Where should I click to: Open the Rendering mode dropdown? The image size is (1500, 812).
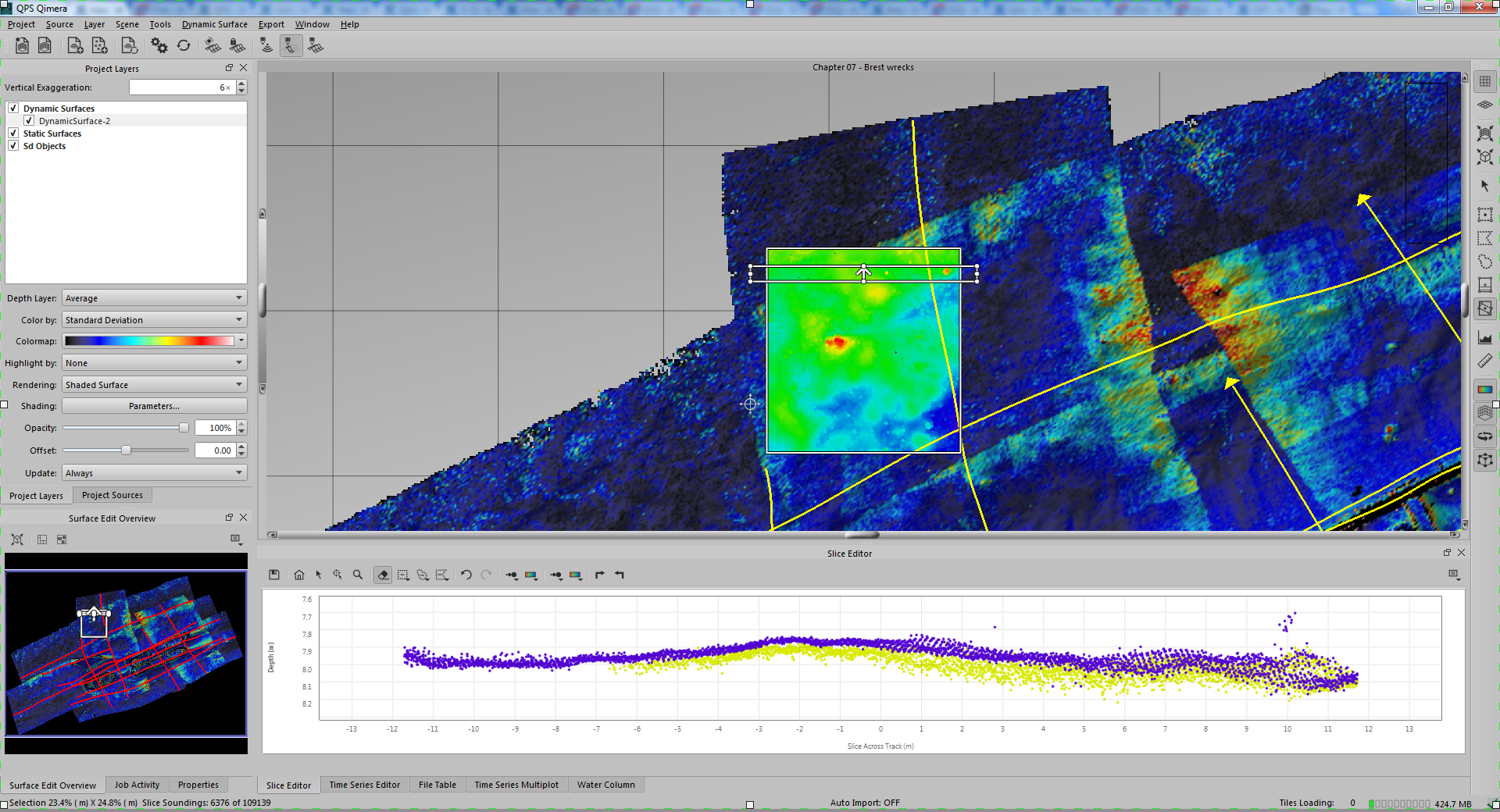(154, 385)
